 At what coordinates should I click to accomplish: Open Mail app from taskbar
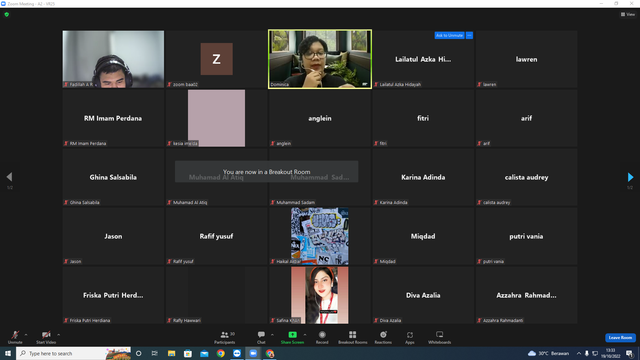(x=204, y=353)
